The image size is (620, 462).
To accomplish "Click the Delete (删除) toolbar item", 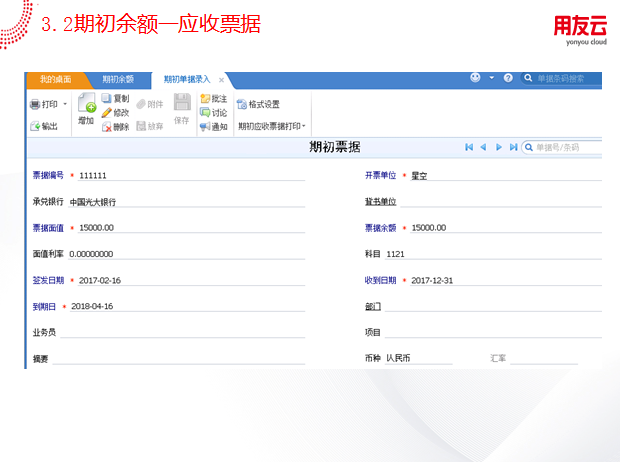I will click(x=115, y=127).
